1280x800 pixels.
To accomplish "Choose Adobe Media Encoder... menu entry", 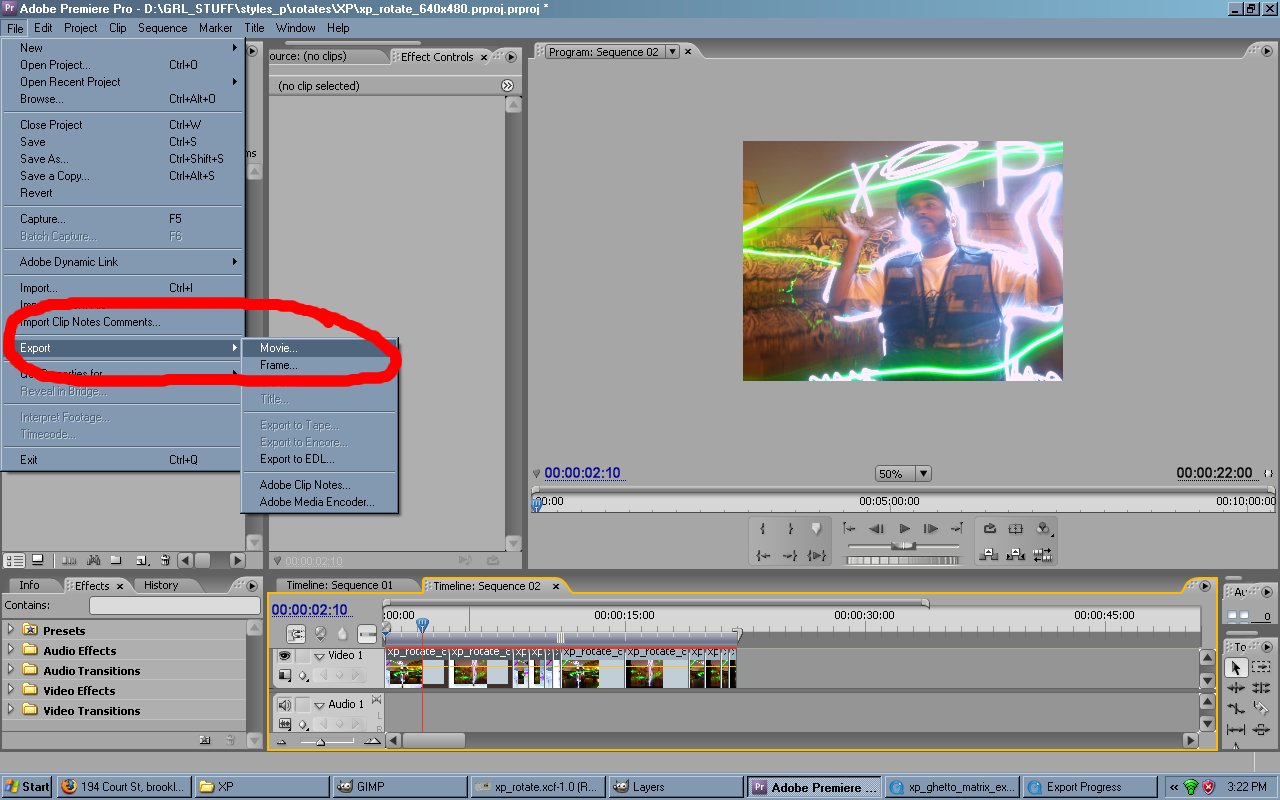I will point(320,502).
